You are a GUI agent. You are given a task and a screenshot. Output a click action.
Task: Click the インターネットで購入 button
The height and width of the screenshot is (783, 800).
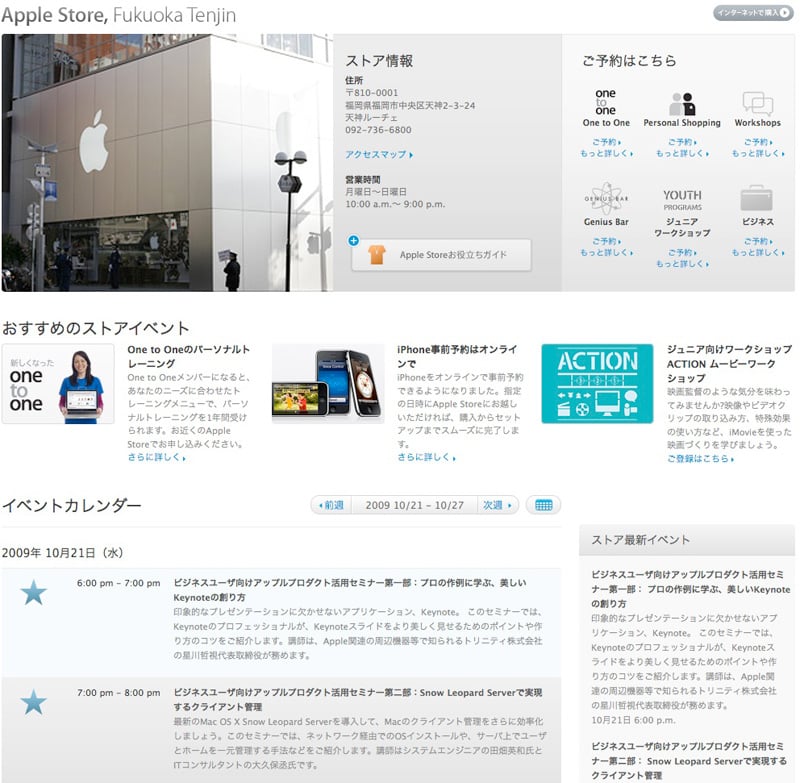coord(753,13)
